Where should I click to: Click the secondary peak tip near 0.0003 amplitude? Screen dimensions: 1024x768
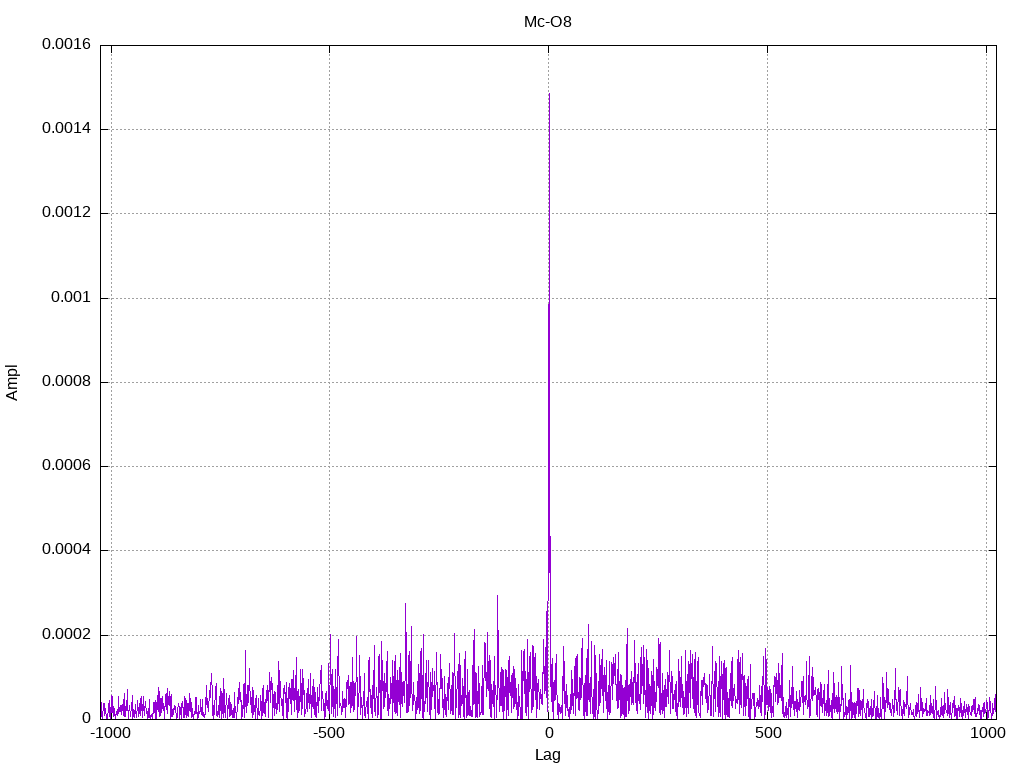point(497,595)
